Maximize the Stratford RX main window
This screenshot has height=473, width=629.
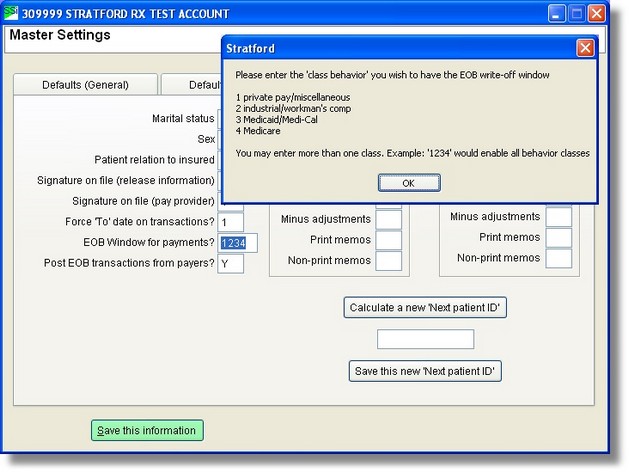click(x=576, y=14)
